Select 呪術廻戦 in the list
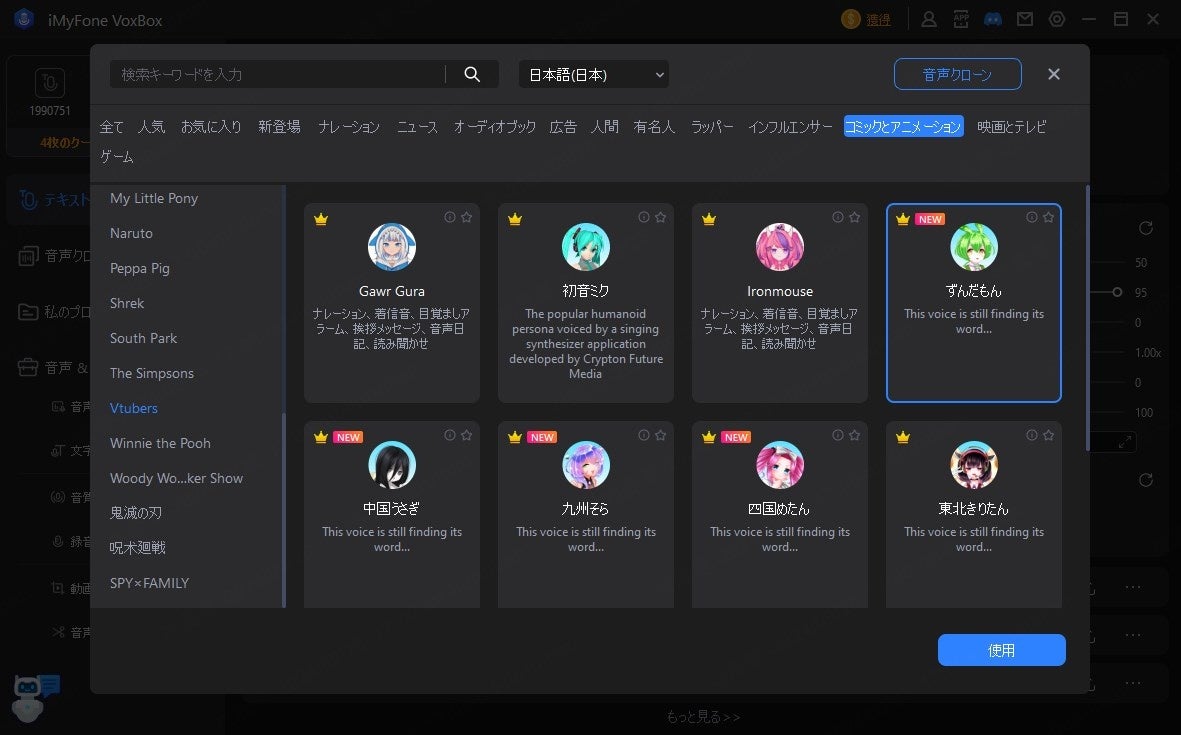Image resolution: width=1181 pixels, height=735 pixels. pyautogui.click(x=137, y=547)
